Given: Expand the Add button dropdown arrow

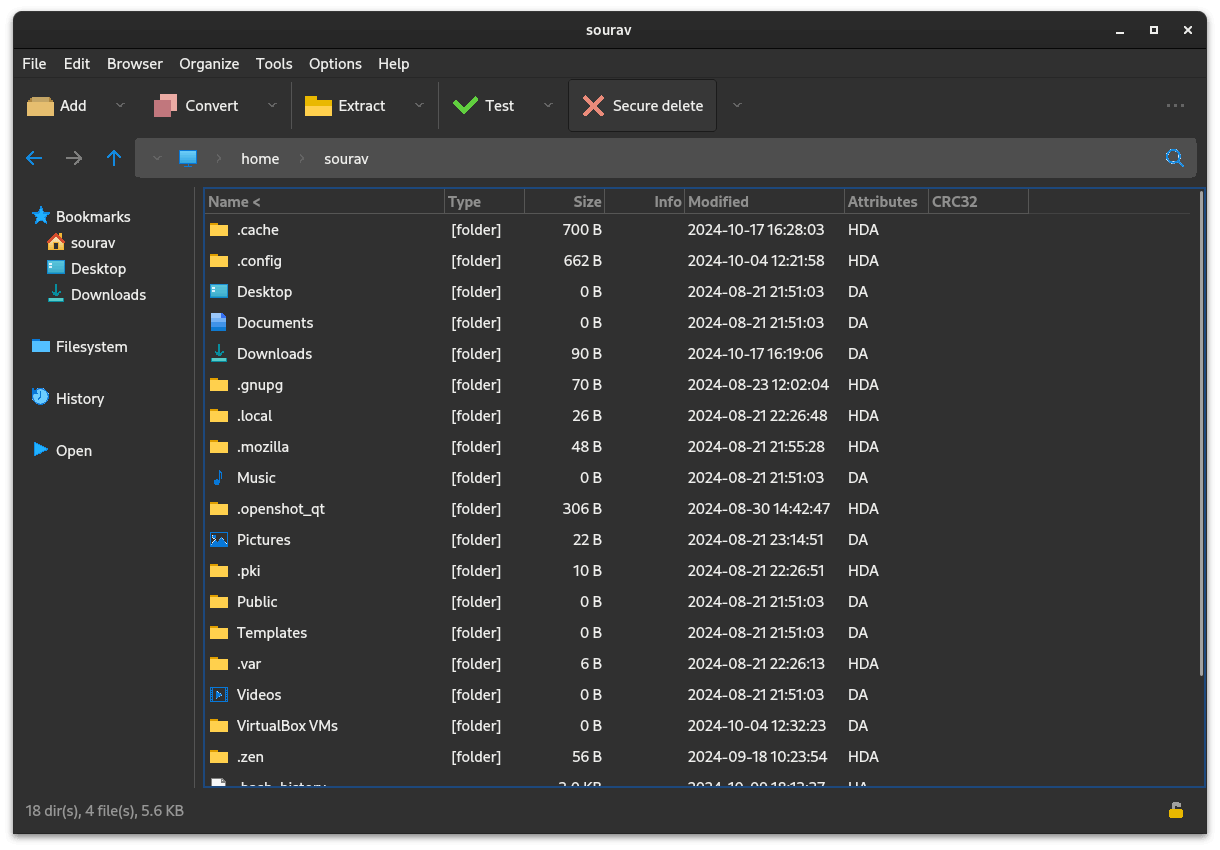Looking at the screenshot, I should click(120, 105).
